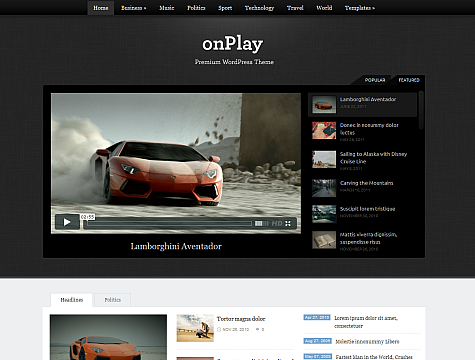Click Carving the Mountains video link

[x=366, y=183]
